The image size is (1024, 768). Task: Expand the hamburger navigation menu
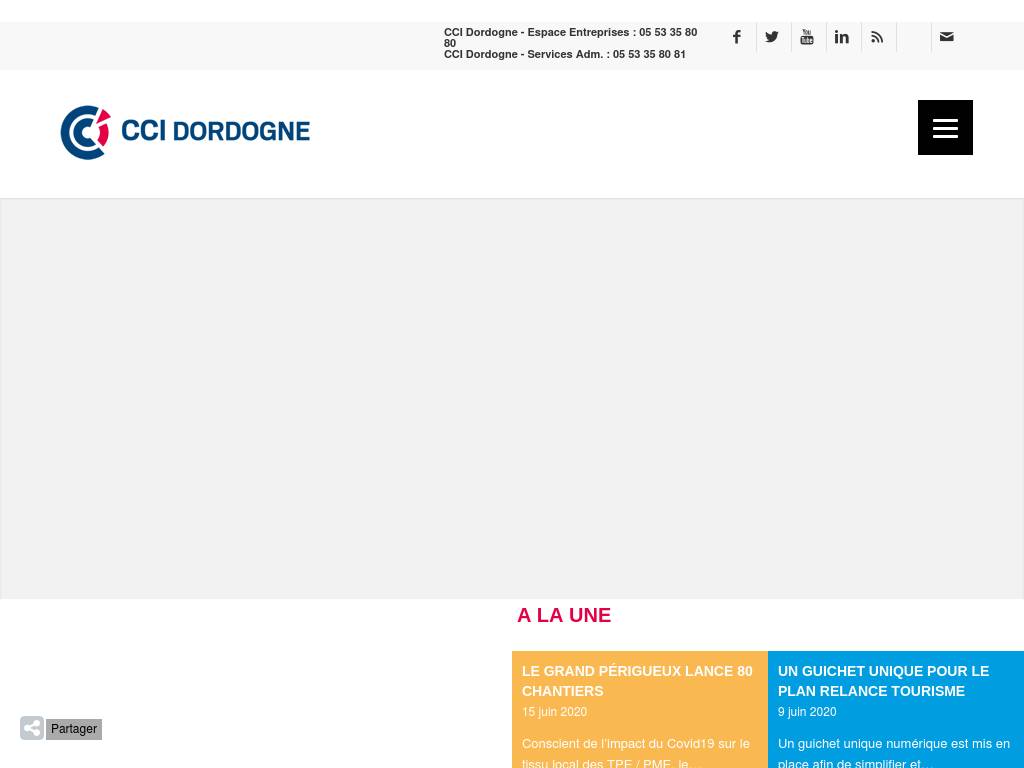(945, 127)
